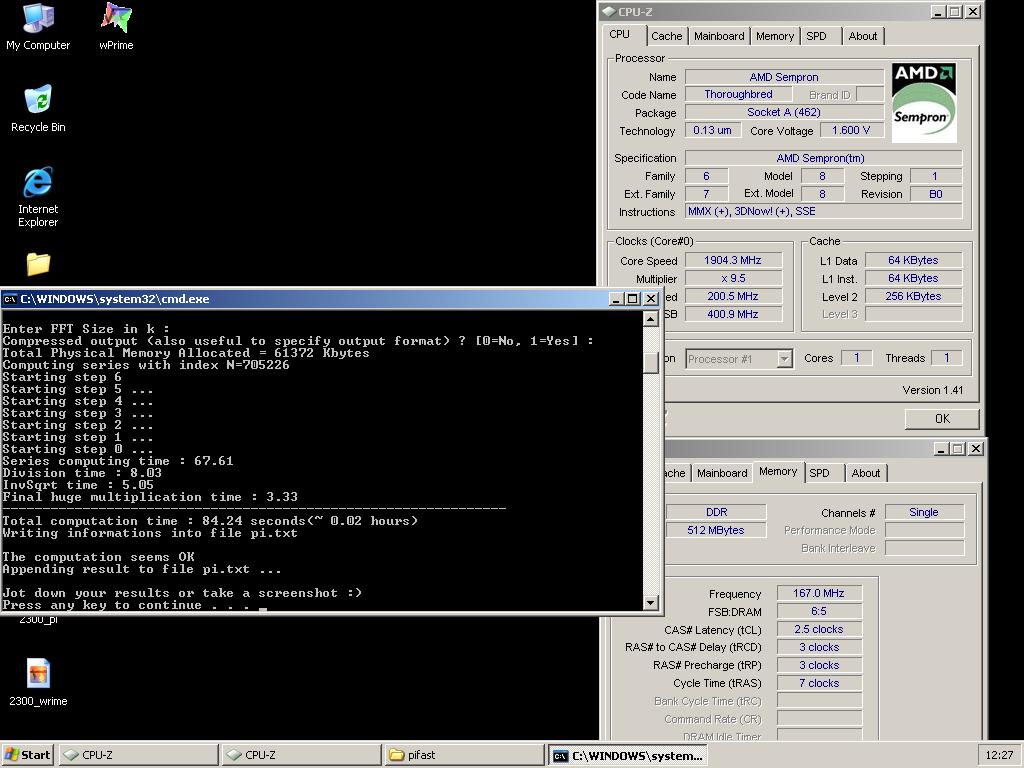1024x768 pixels.
Task: Click the AMD Sempron logo in CPU-Z
Action: 924,103
